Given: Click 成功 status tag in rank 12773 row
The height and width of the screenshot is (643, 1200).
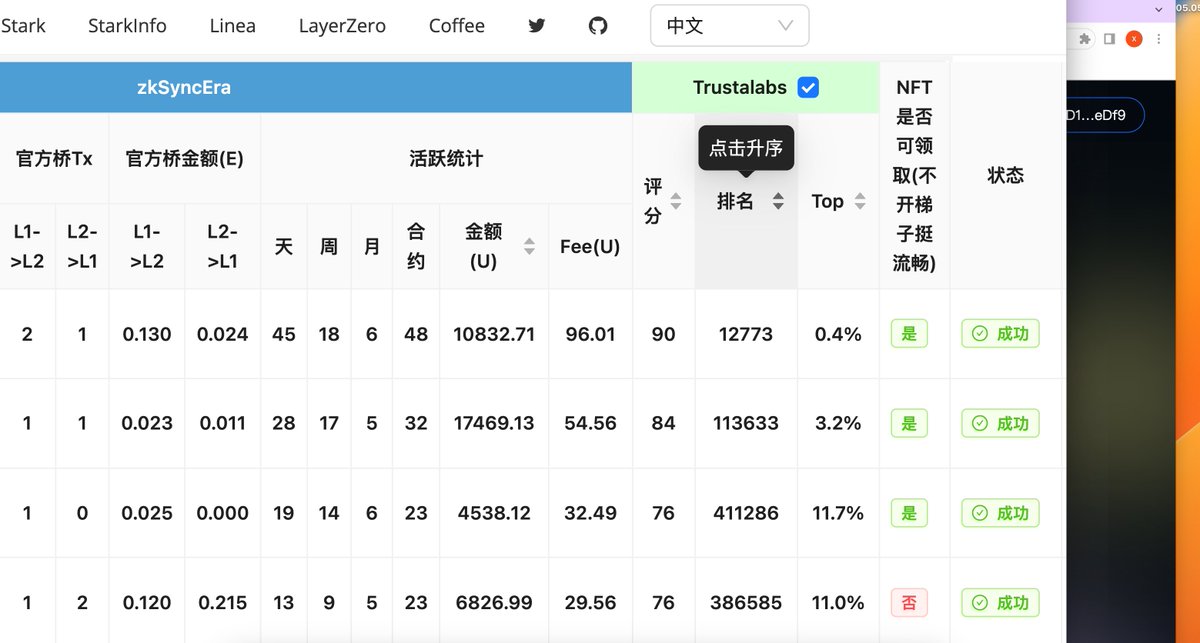Looking at the screenshot, I should (1000, 334).
